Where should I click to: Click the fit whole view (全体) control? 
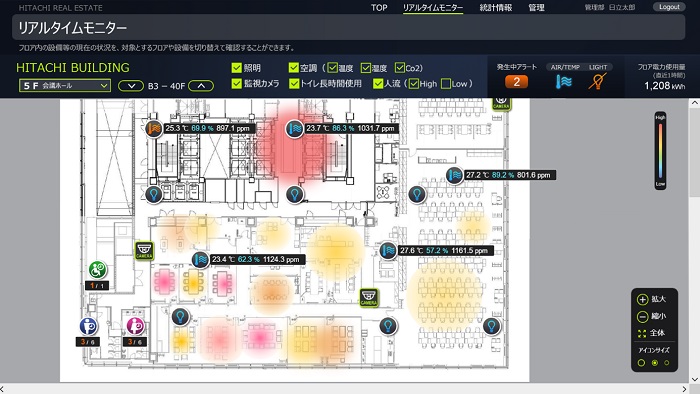click(x=652, y=333)
